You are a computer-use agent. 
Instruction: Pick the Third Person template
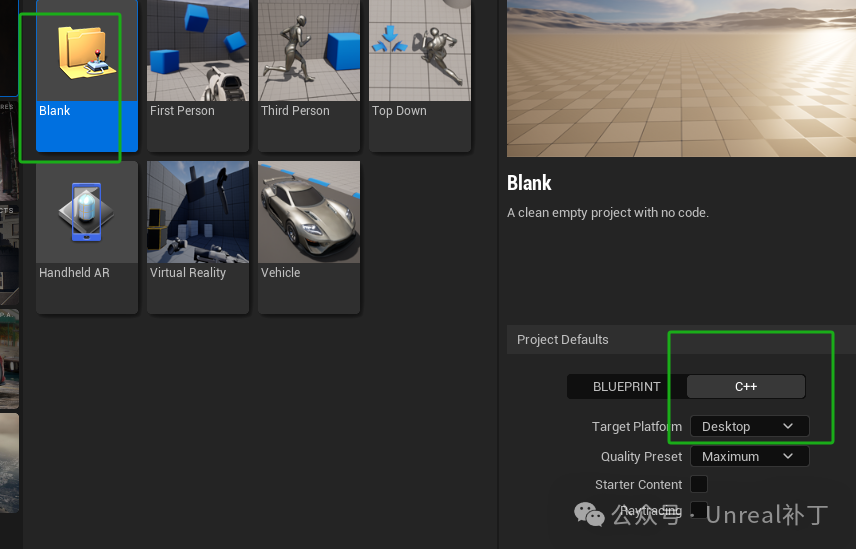[x=309, y=75]
